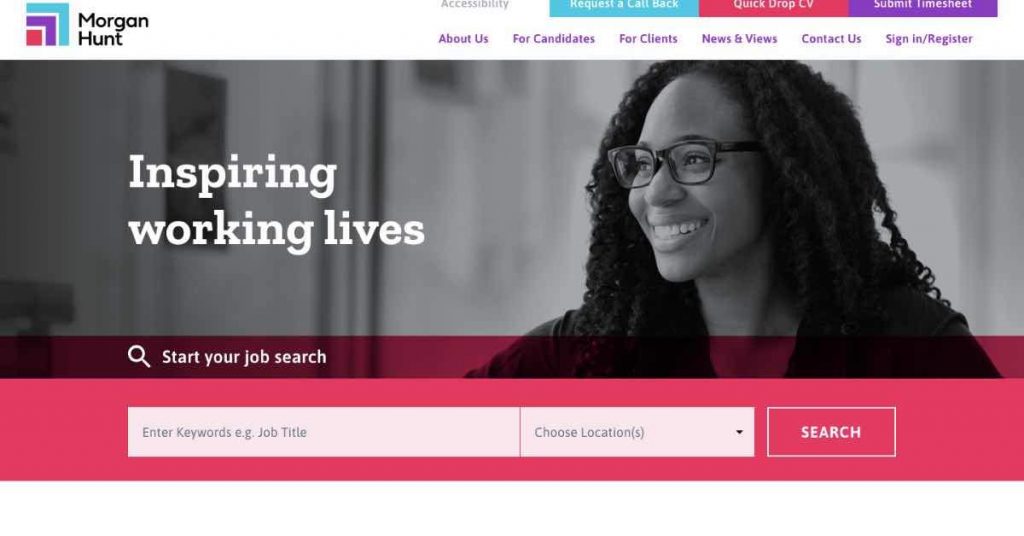Screen dimensions: 1024x536
Task: Go to News & Views
Action: 739,39
